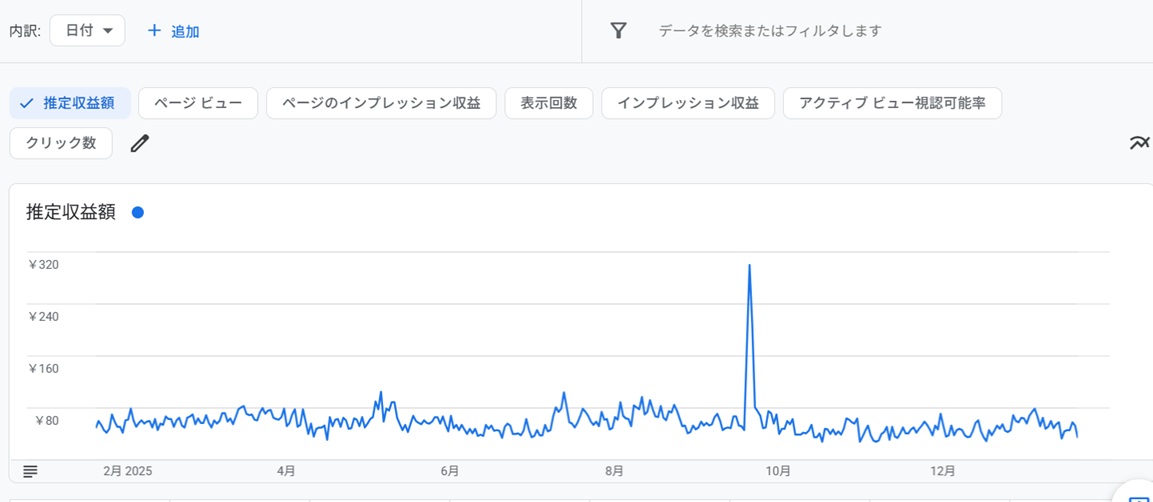Enable the ページ ビュー metric chip
This screenshot has width=1153, height=502.
click(x=198, y=103)
